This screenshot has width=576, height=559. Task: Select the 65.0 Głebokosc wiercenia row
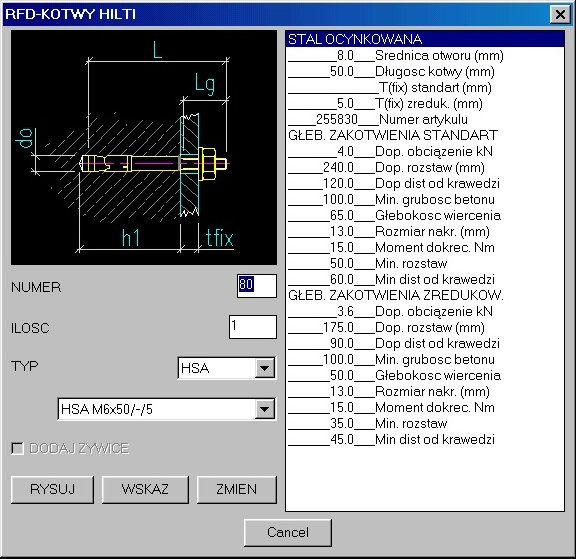click(425, 215)
